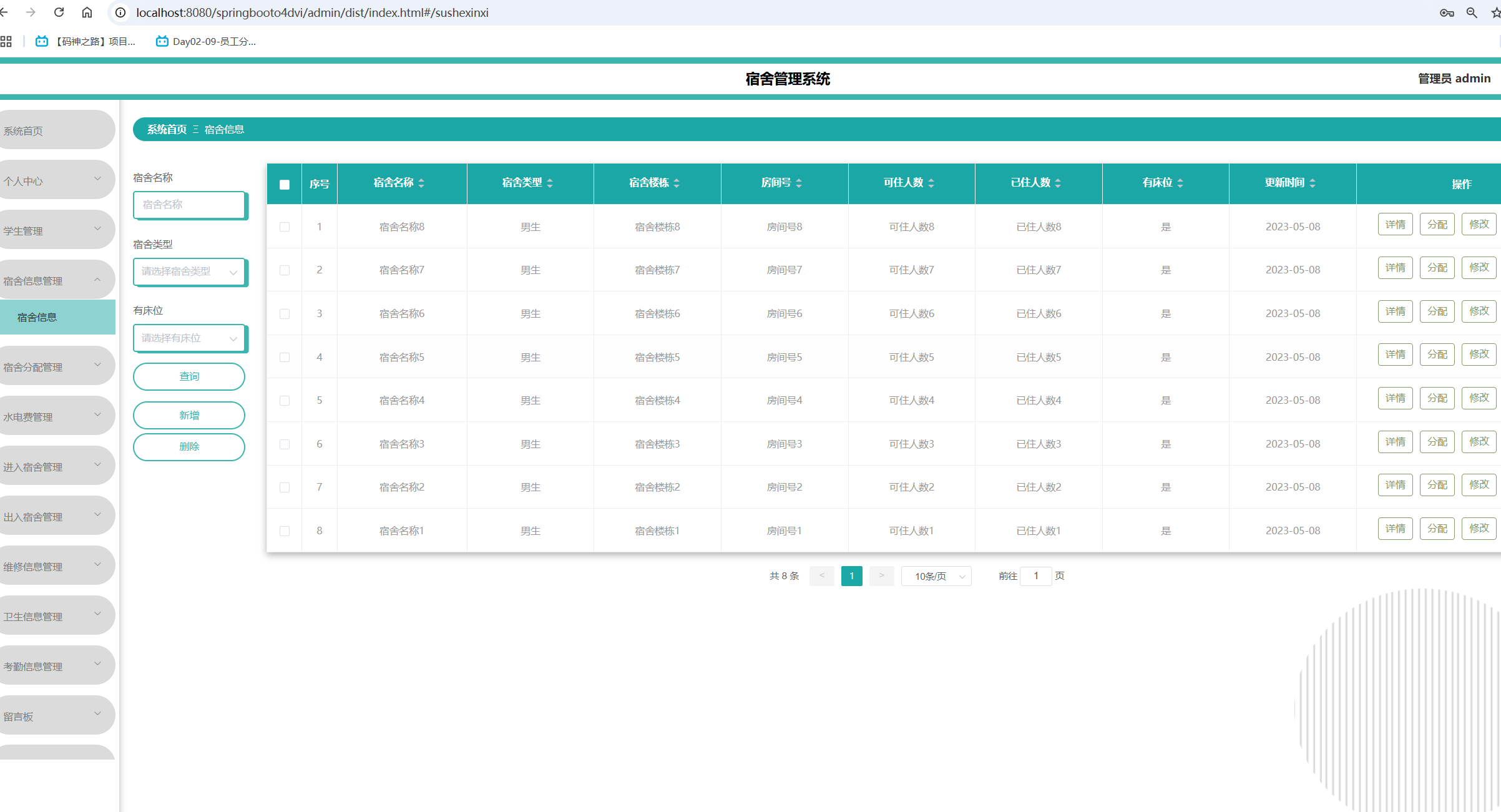Open 请选择有床位 dropdown
Screen dimensions: 1501x812
coord(190,338)
